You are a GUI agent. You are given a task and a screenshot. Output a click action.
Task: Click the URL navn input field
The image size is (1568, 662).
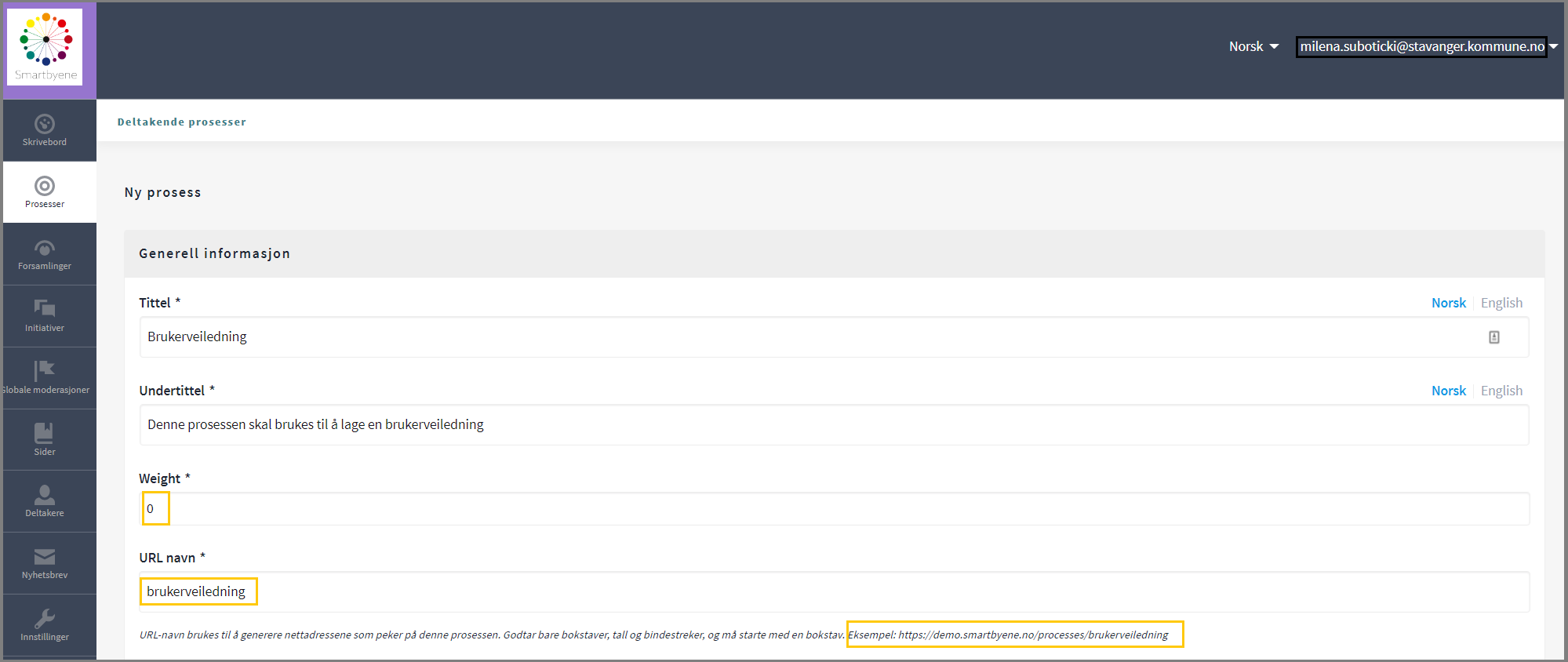click(x=835, y=591)
